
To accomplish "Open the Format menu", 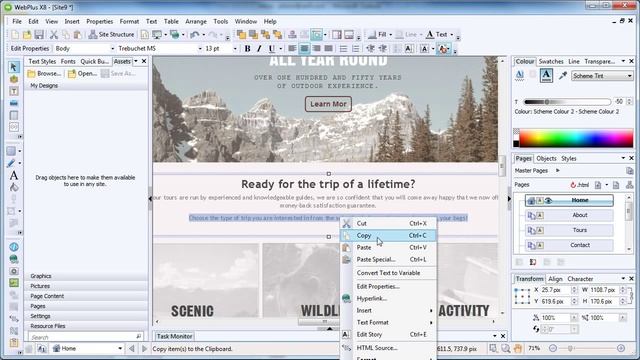I will point(129,21).
